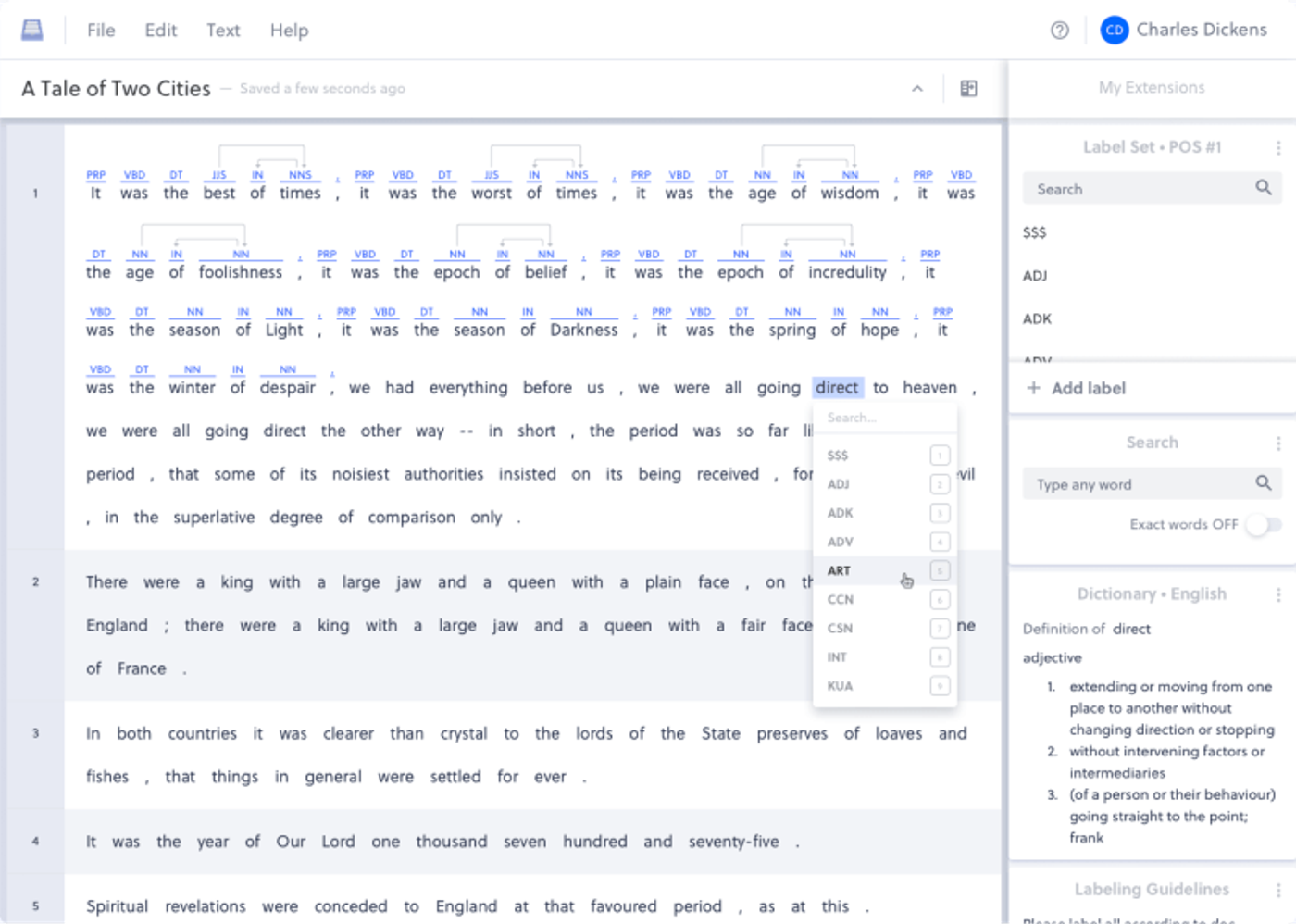Click the Label Set • POS #1 panel title
1296x924 pixels.
coord(1152,147)
